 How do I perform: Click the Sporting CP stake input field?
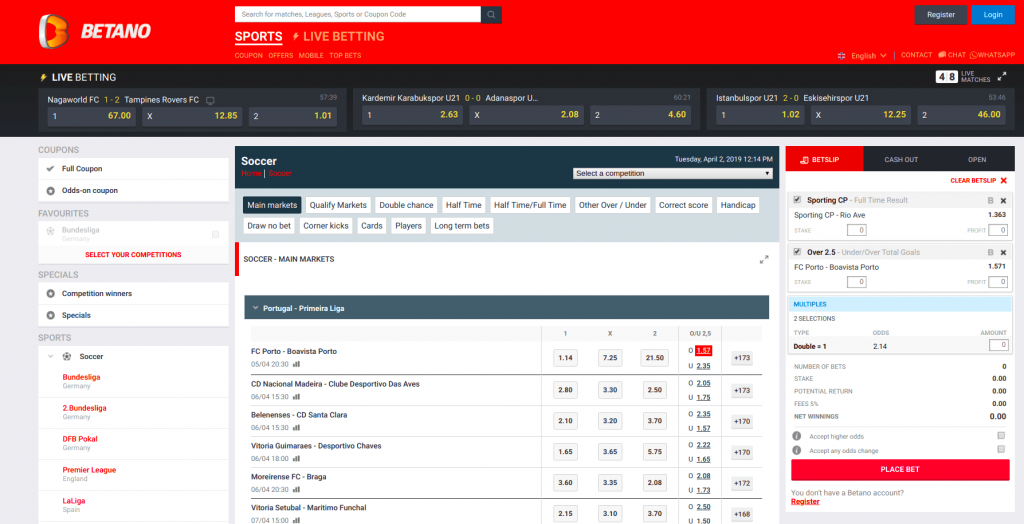857,230
